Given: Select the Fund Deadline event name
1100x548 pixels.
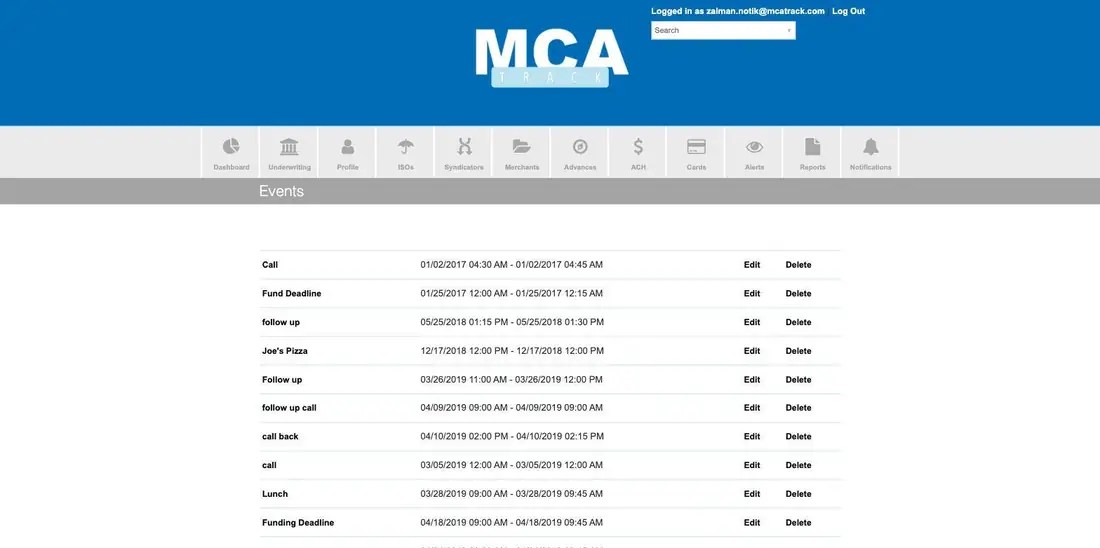Looking at the screenshot, I should coord(292,294).
